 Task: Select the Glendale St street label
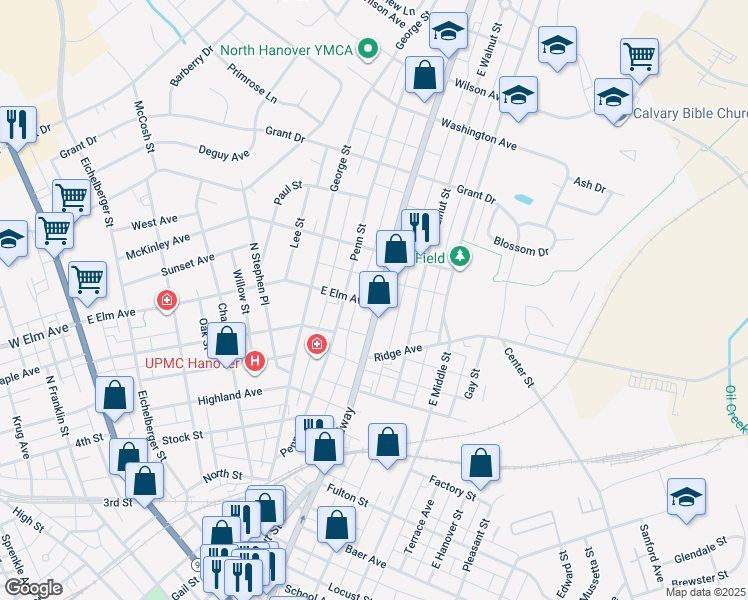click(x=701, y=549)
